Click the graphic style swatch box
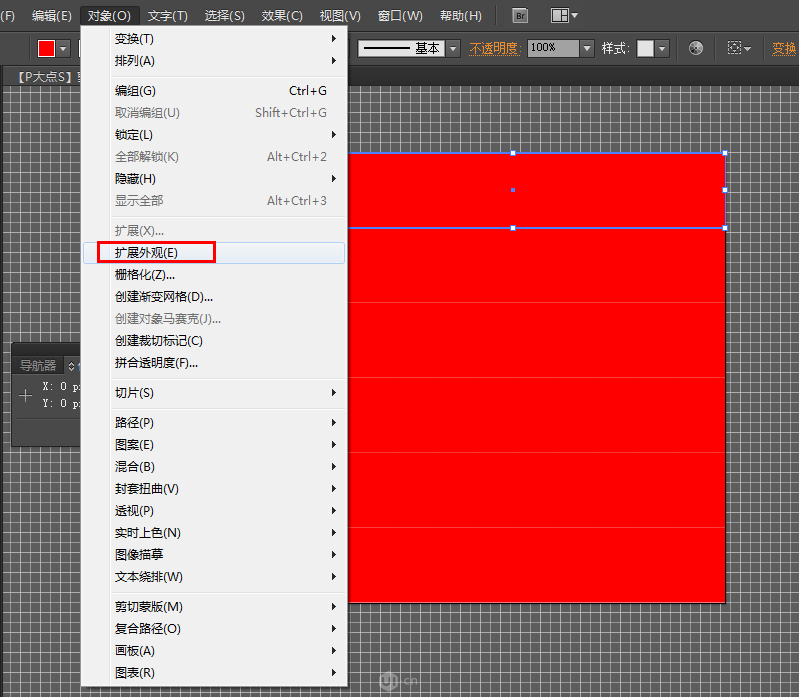799x697 pixels. (646, 48)
